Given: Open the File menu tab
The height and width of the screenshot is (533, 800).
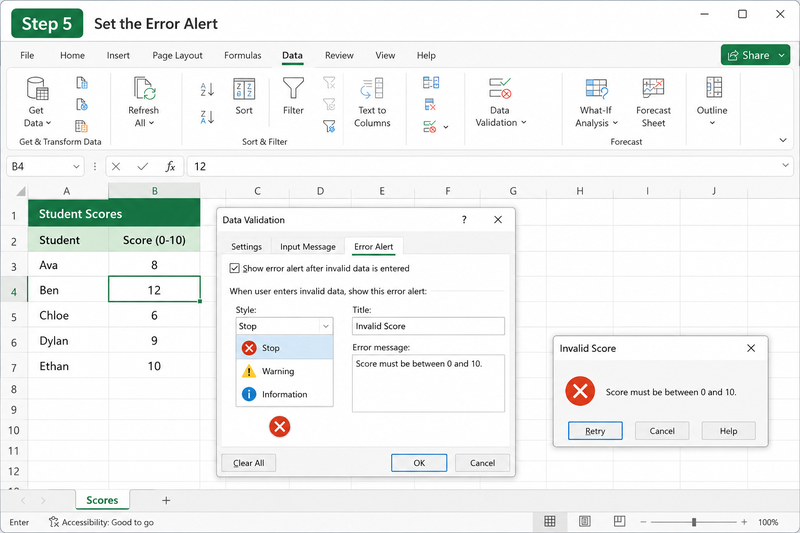Looking at the screenshot, I should [x=27, y=56].
